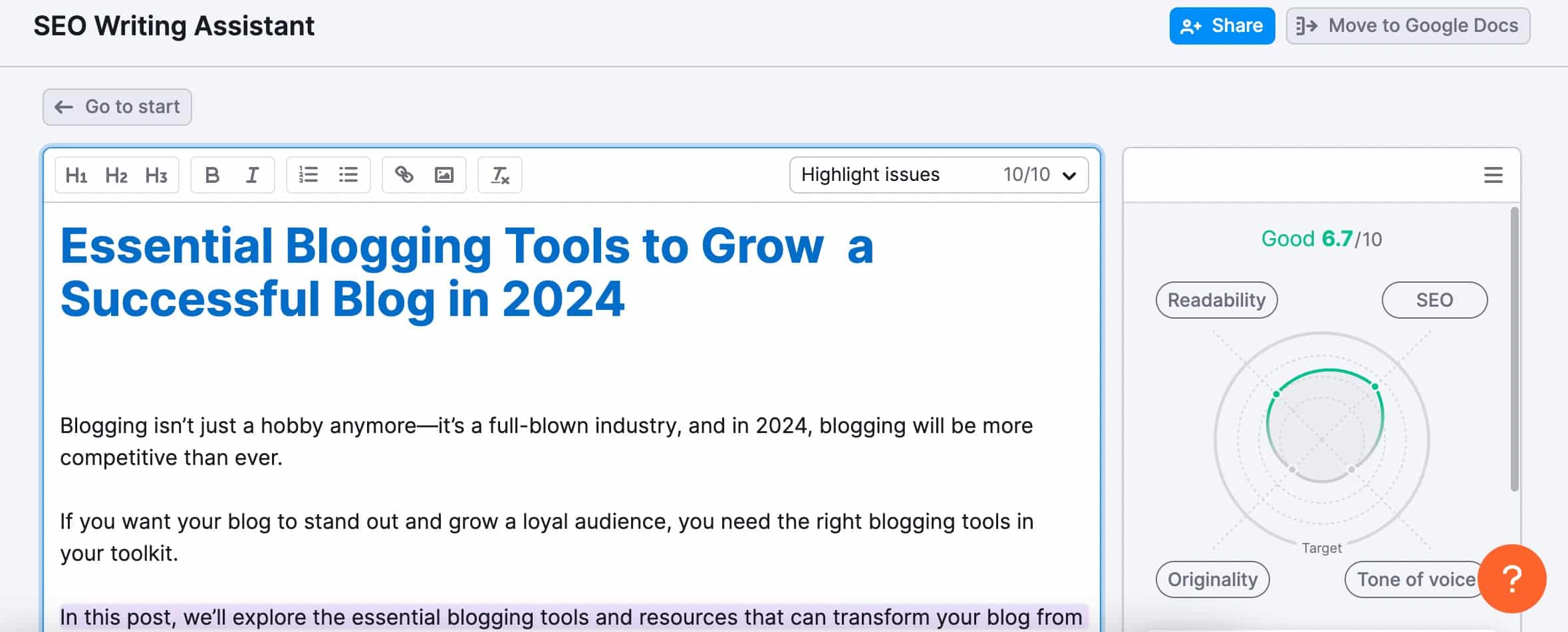Click the Share button
Screen dimensions: 1568x632
[x=1222, y=26]
